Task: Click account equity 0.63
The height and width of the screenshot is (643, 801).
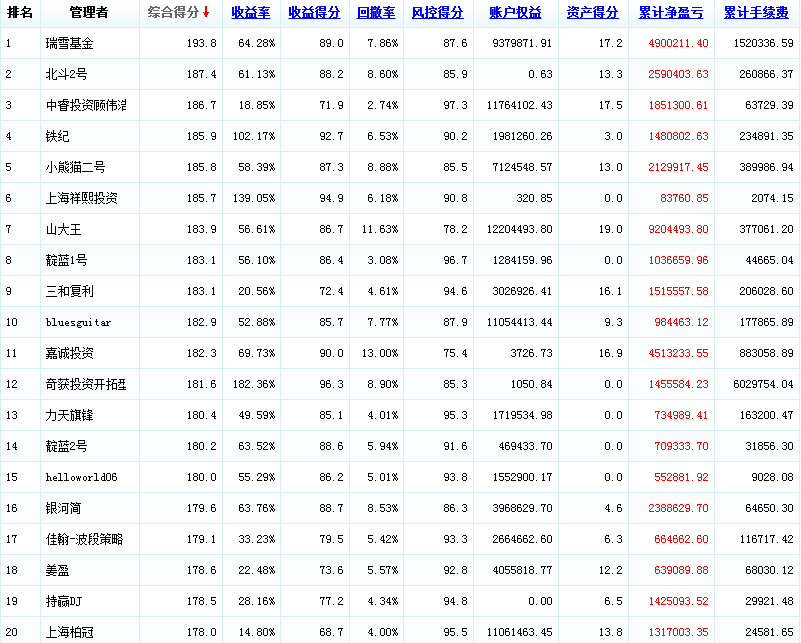Action: [540, 74]
